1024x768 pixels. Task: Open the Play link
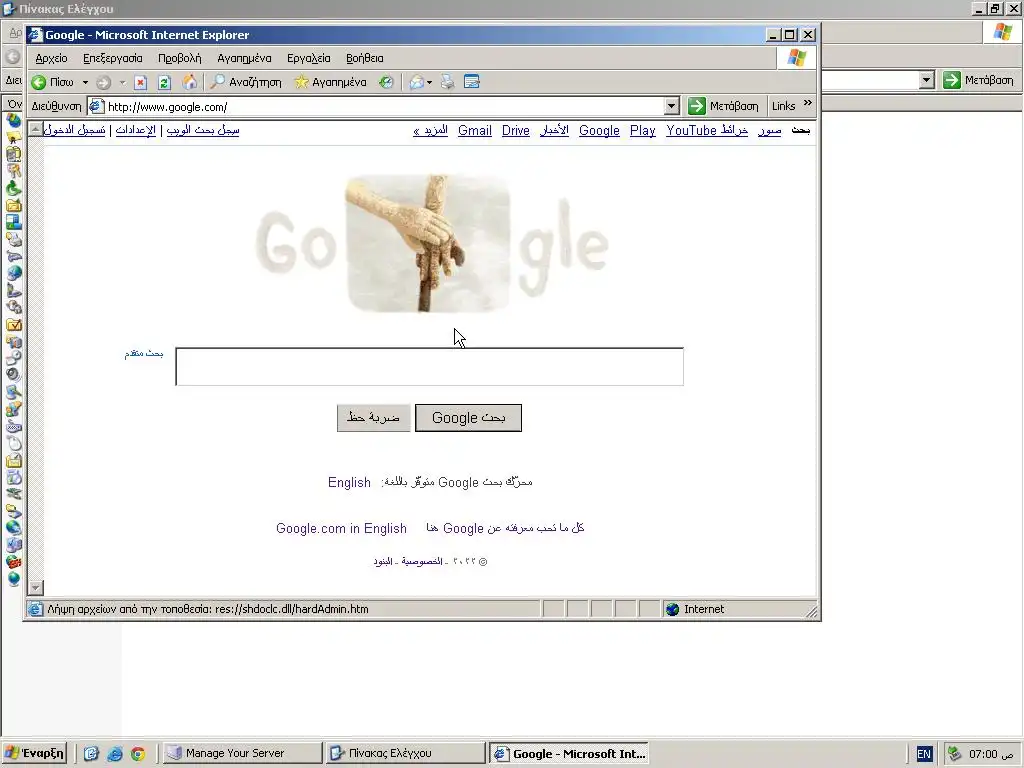[643, 131]
